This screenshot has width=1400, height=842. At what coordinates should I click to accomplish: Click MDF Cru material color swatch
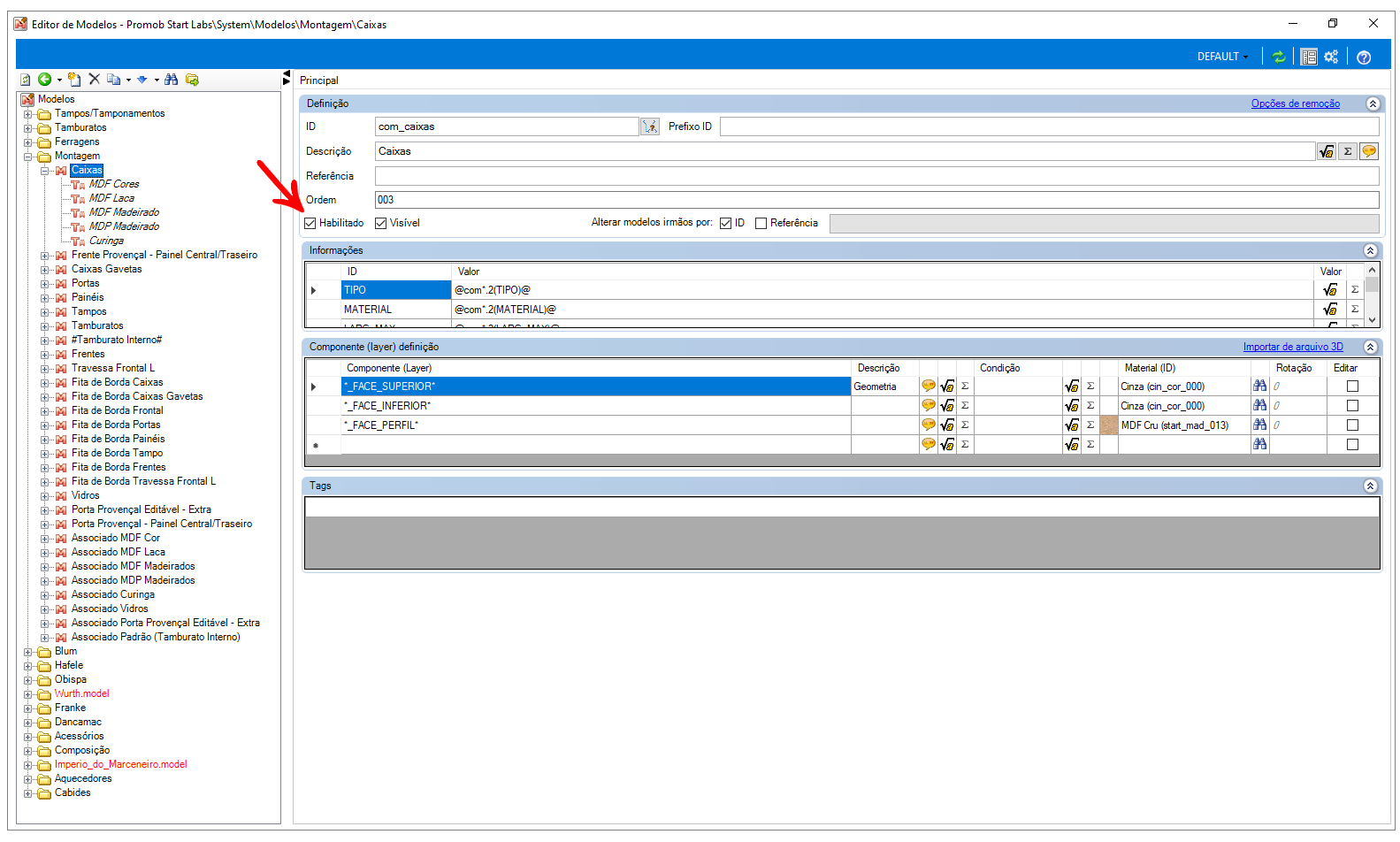pyautogui.click(x=1108, y=425)
